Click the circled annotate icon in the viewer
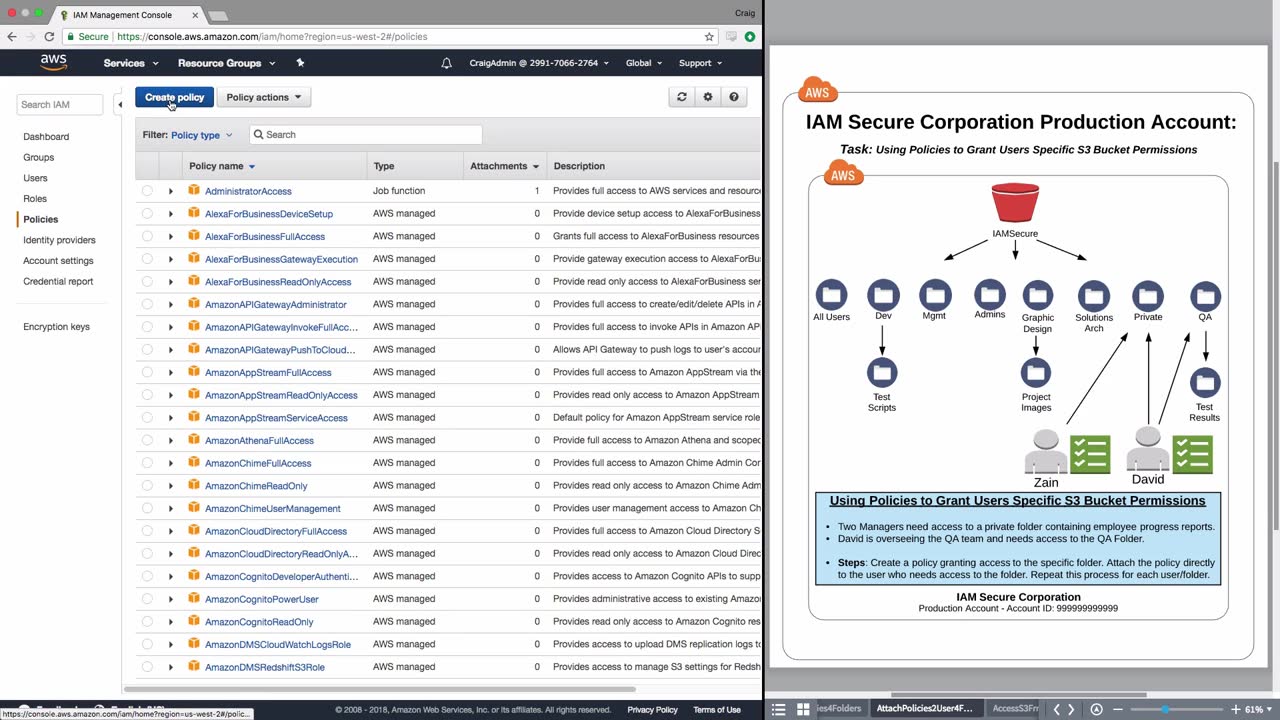Screen dimensions: 1280x720 coord(1096,709)
